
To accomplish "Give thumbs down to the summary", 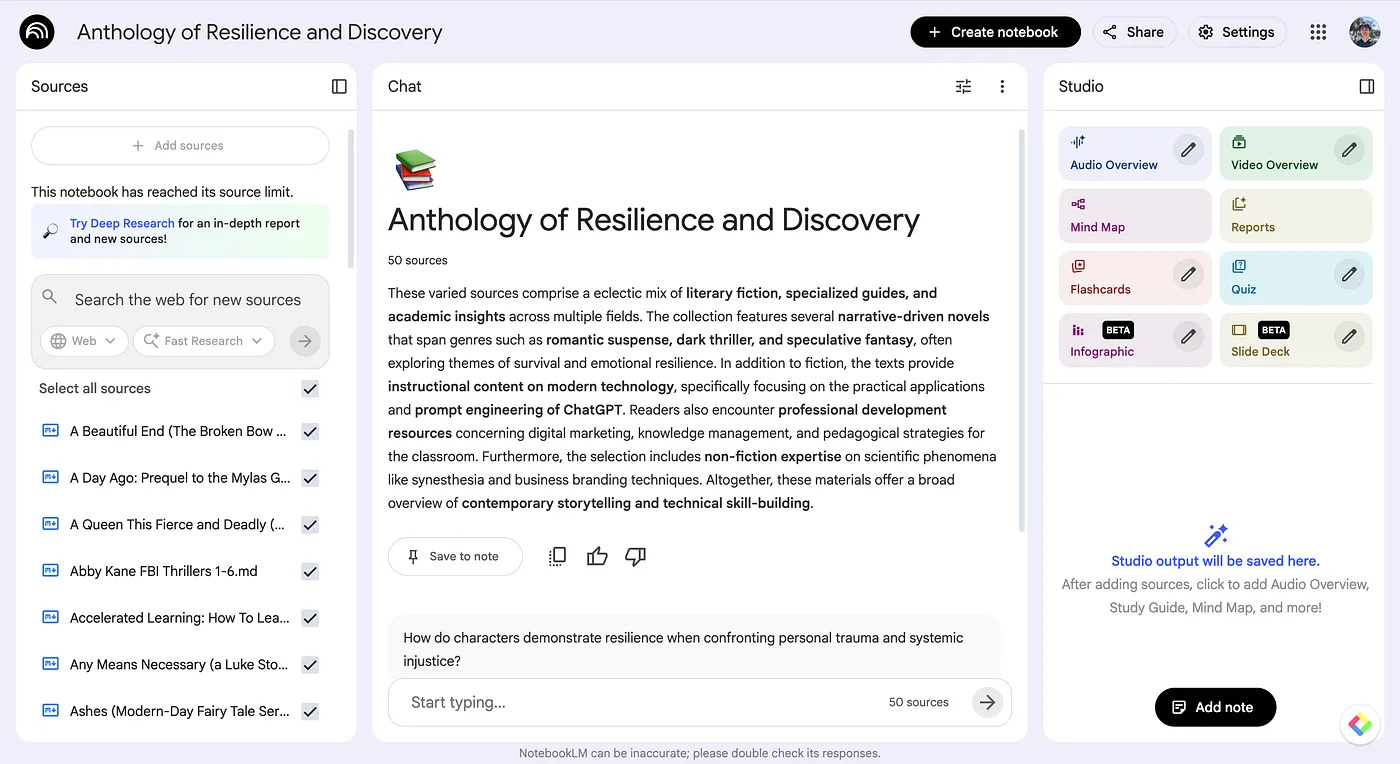I will 635,556.
